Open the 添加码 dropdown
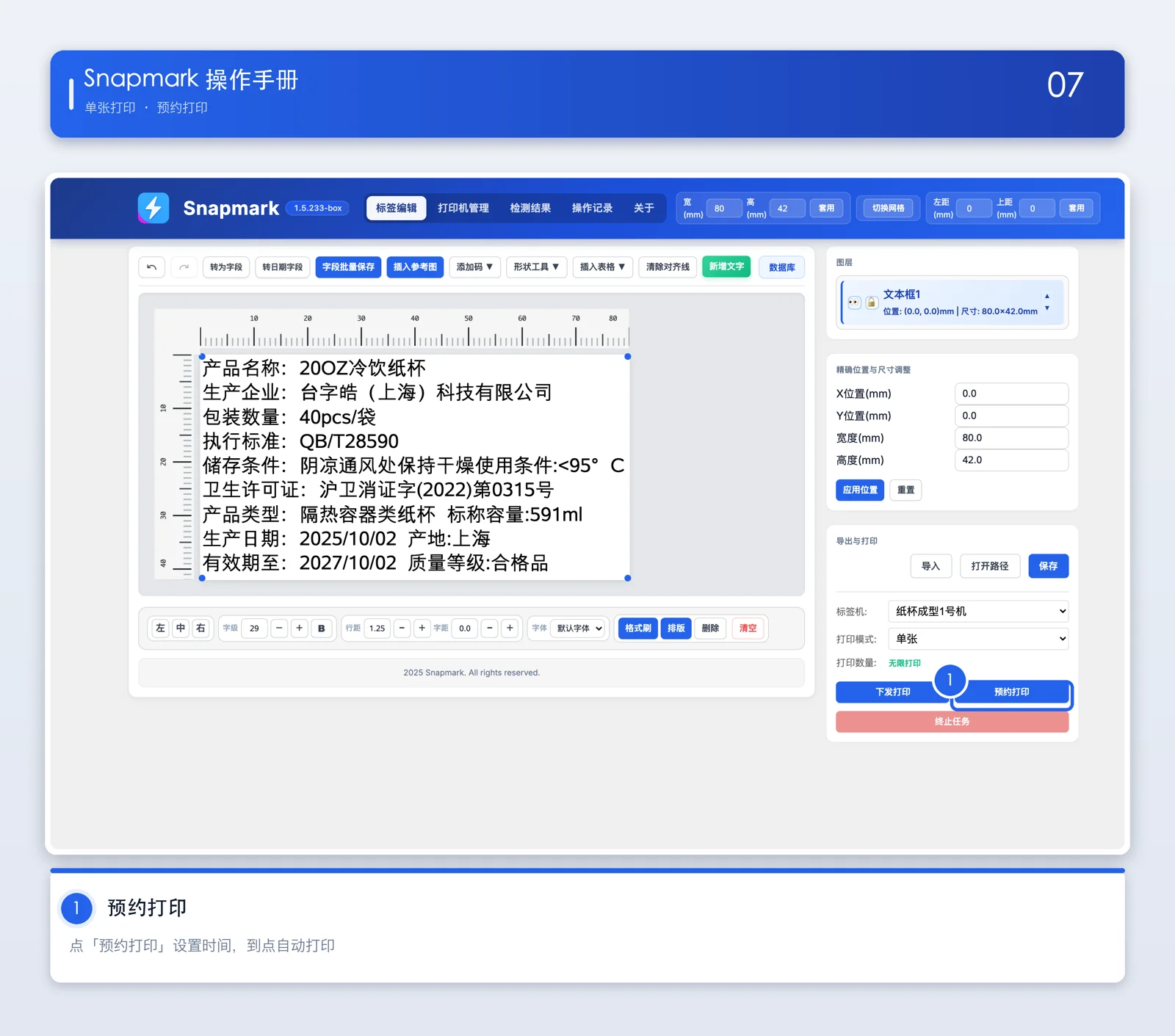The width and height of the screenshot is (1175, 1036). click(474, 267)
